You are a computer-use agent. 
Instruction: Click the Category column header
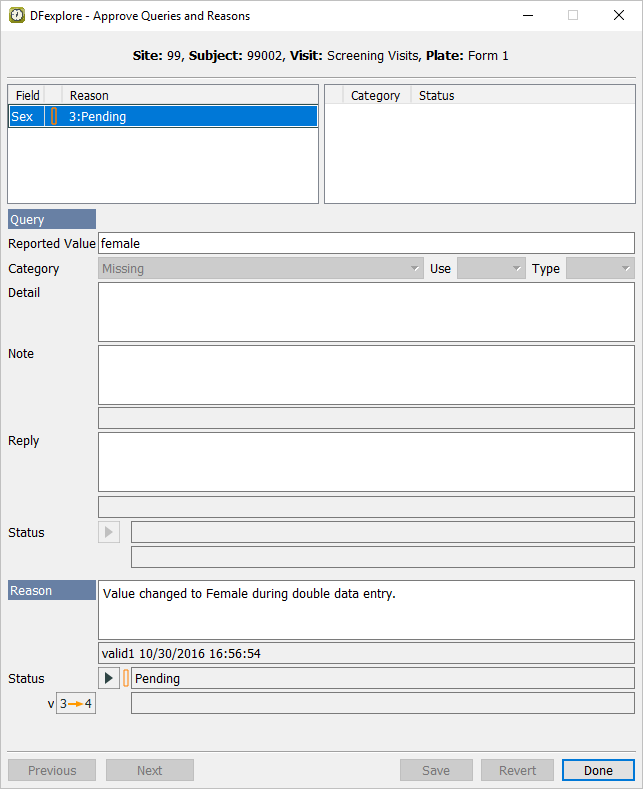click(x=375, y=95)
